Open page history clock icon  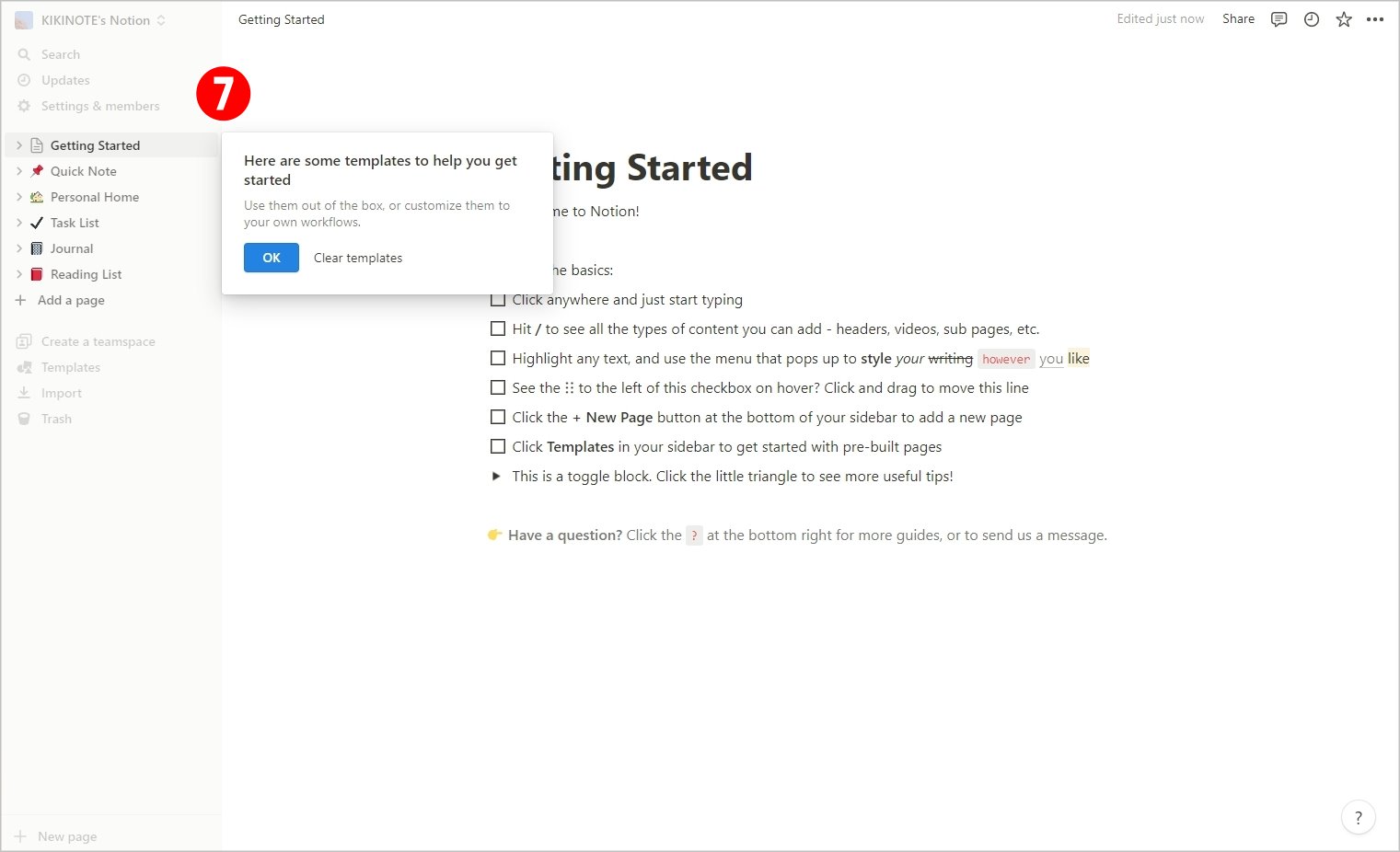pyautogui.click(x=1312, y=19)
